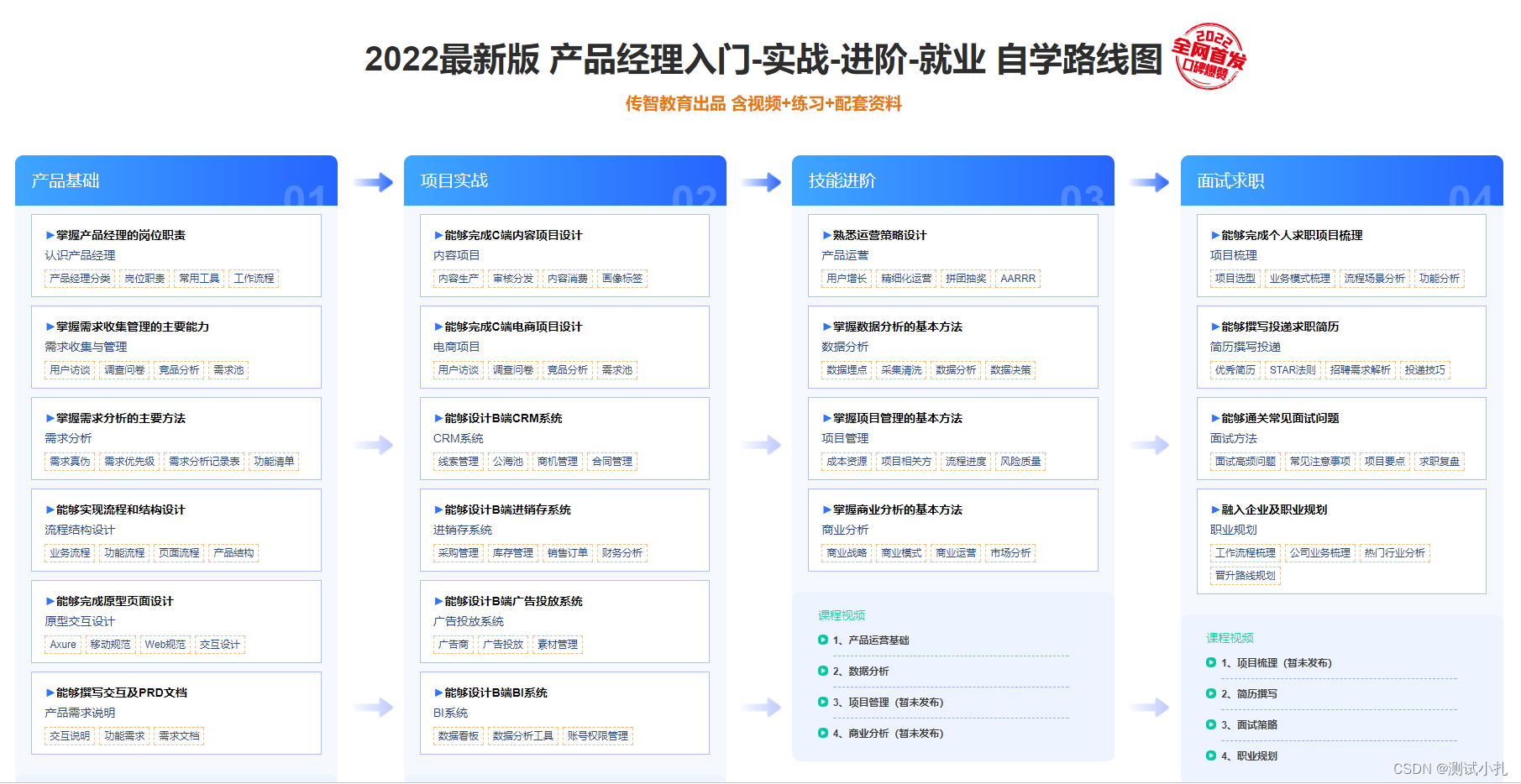Click the red 2022 全网首发 stamp badge
This screenshot has width=1521, height=784.
[1209, 56]
